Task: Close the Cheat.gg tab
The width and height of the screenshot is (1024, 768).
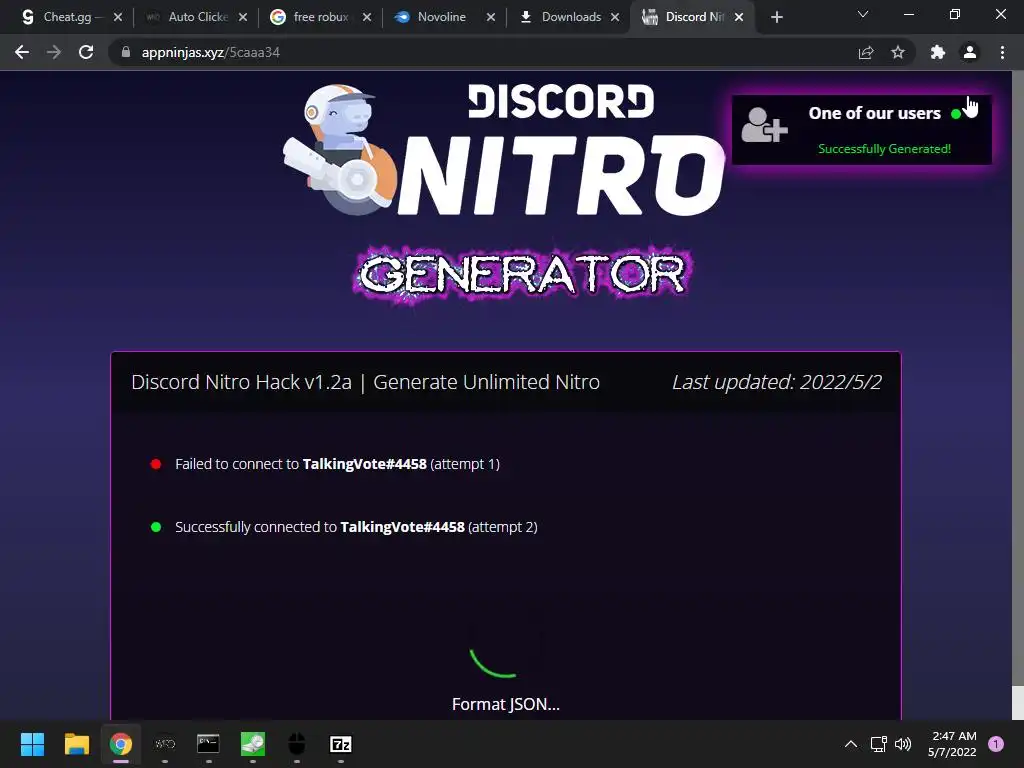Action: coord(118,17)
